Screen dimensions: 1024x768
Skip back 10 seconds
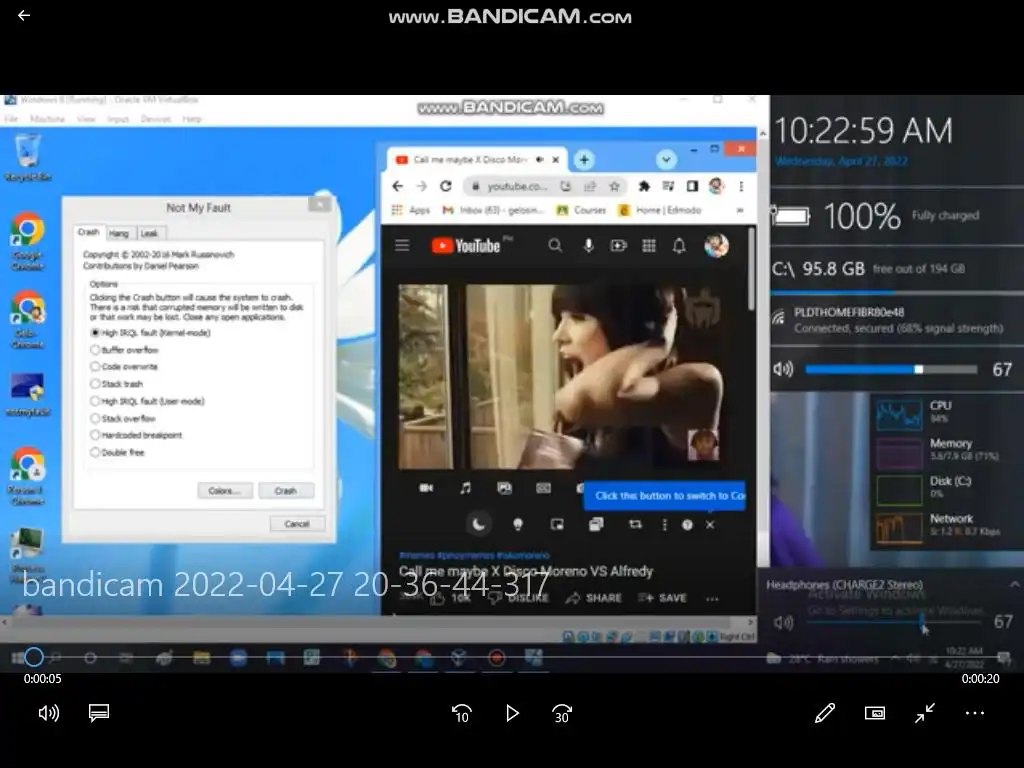pos(462,713)
